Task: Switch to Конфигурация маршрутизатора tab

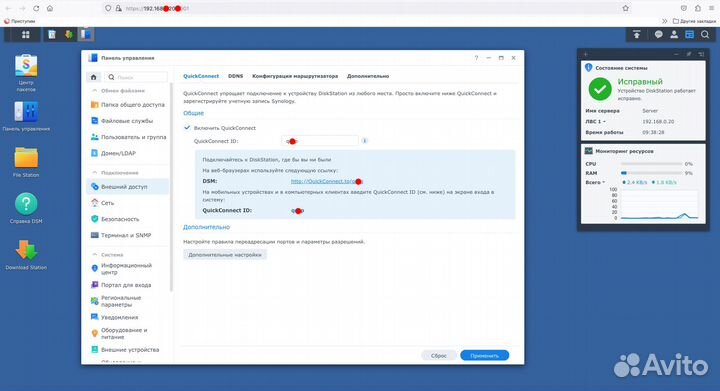Action: coord(295,76)
